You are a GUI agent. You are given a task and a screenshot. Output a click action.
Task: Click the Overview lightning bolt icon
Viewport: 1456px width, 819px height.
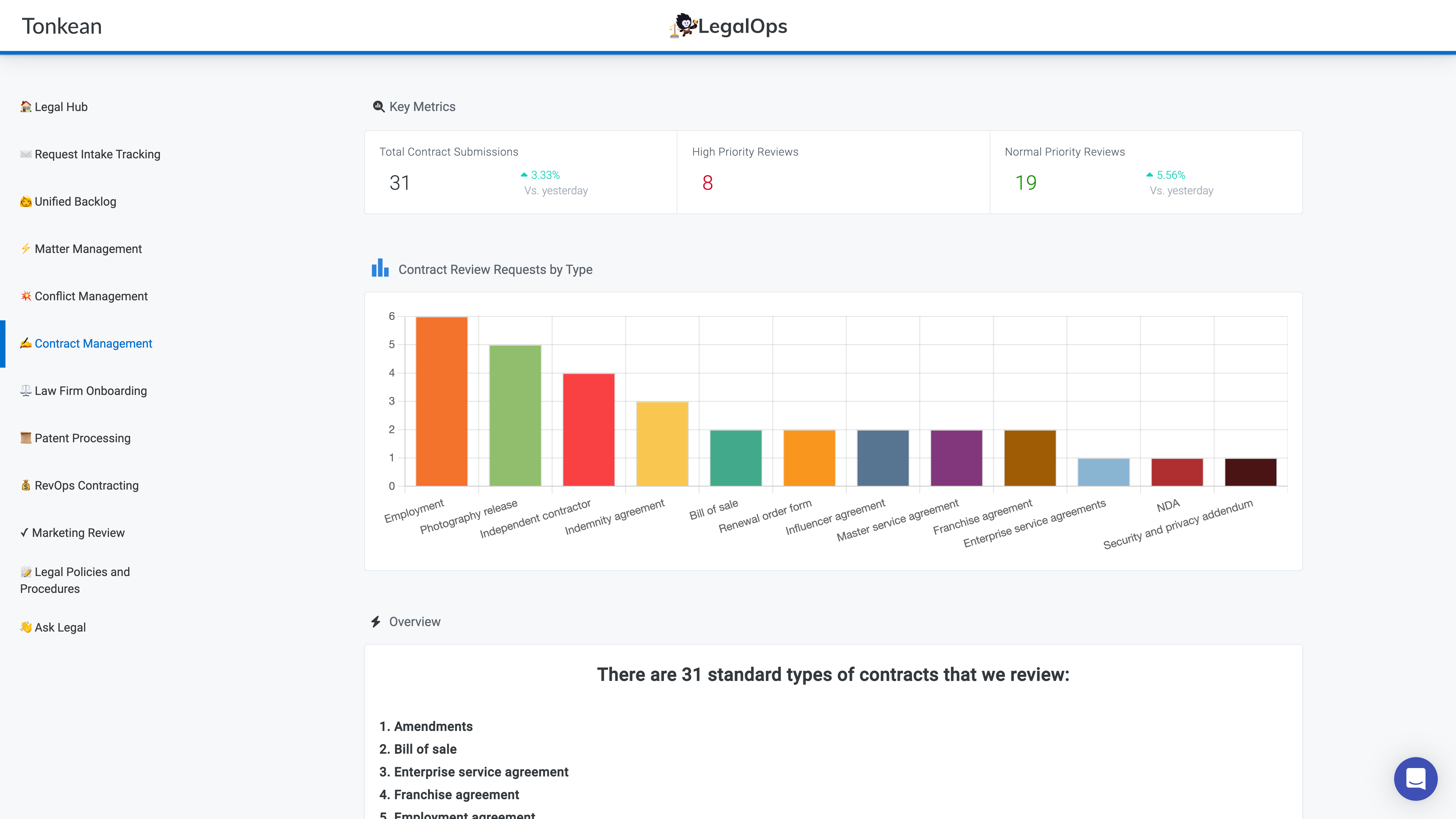376,622
